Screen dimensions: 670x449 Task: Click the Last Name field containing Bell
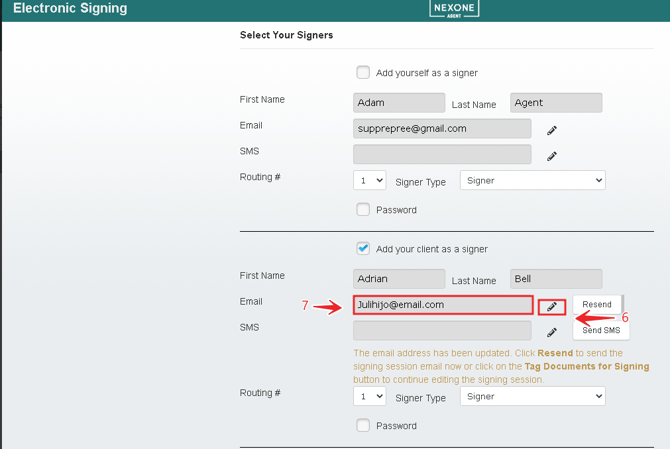pos(555,279)
